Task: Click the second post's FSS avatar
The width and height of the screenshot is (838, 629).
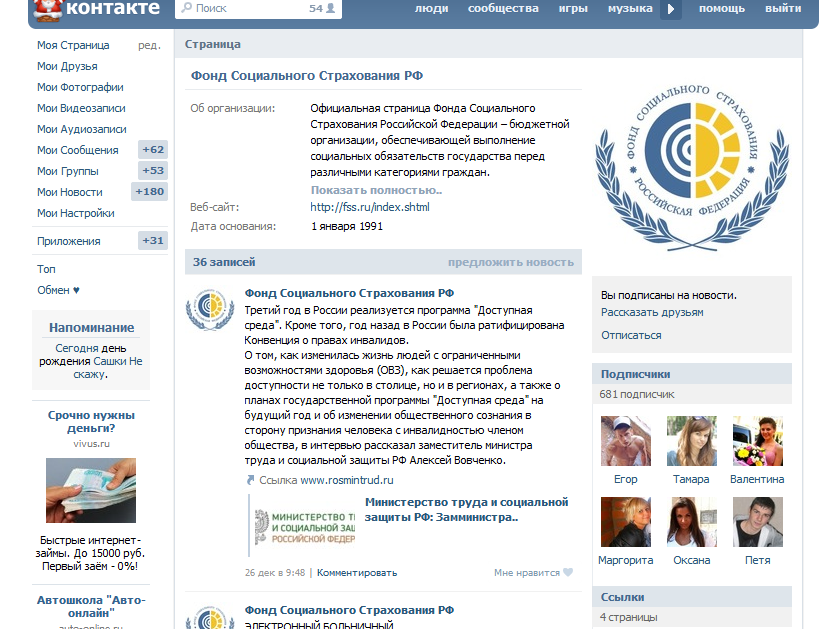Action: pos(210,617)
